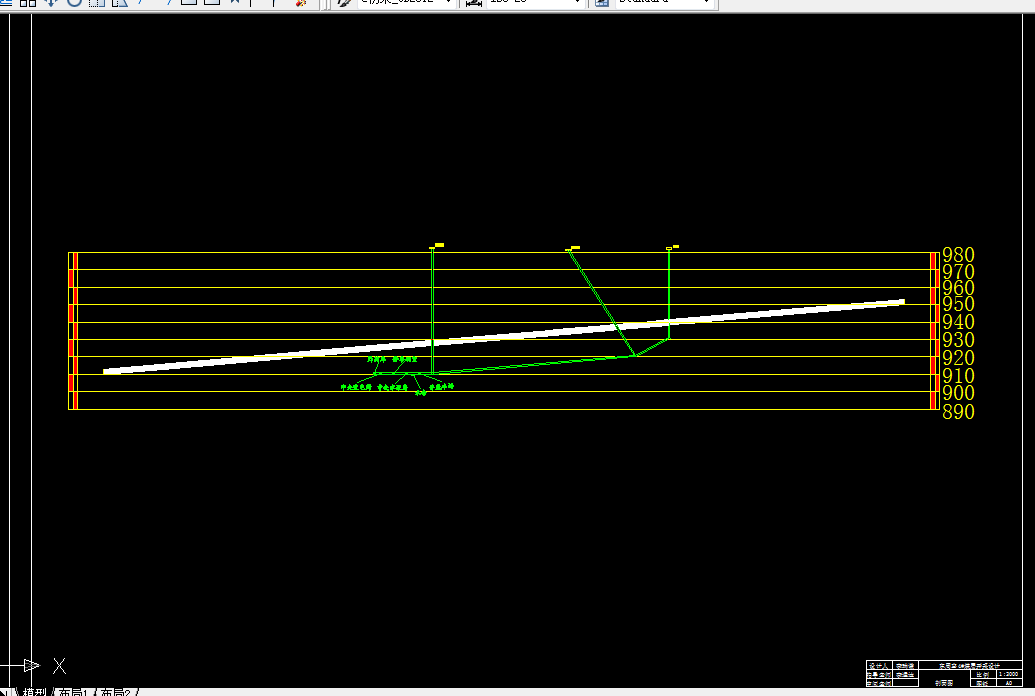This screenshot has width=1035, height=696.
Task: Open the ISO-25 dimension style dropdown
Action: tap(534, 3)
